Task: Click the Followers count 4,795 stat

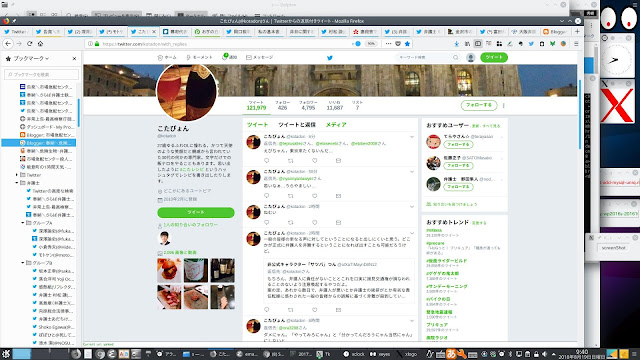Action: point(308,106)
